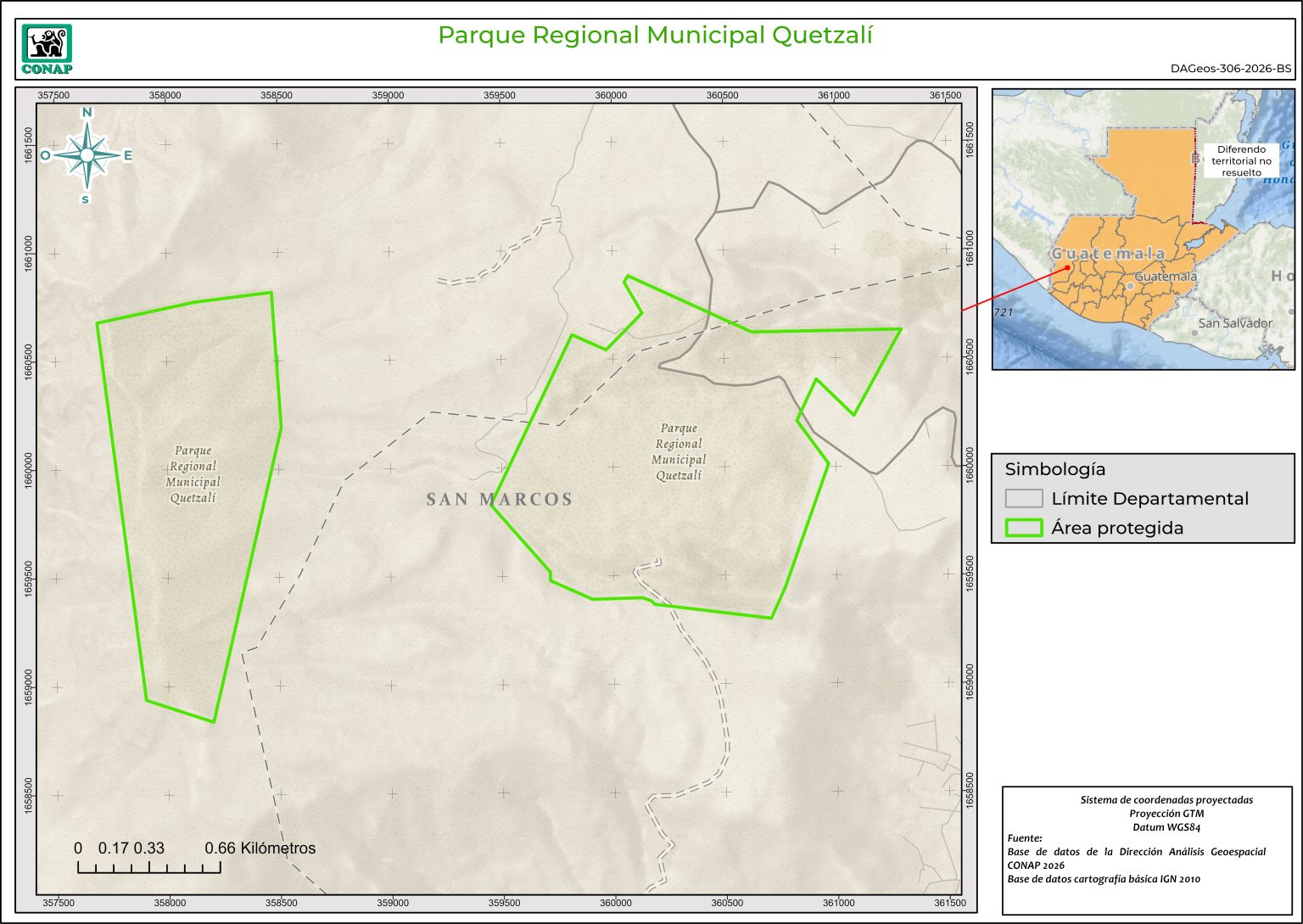Click the 0.66 Kilómetros scale label

coord(260,848)
